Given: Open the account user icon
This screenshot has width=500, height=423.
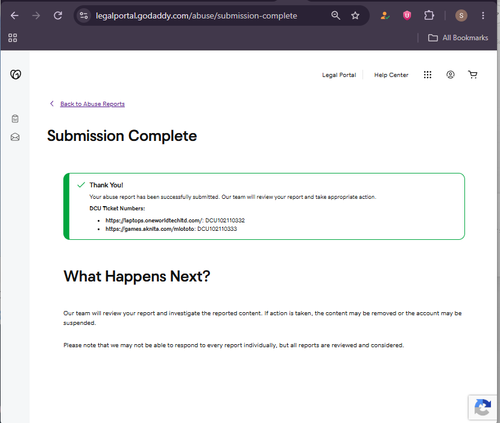Looking at the screenshot, I should coord(450,75).
